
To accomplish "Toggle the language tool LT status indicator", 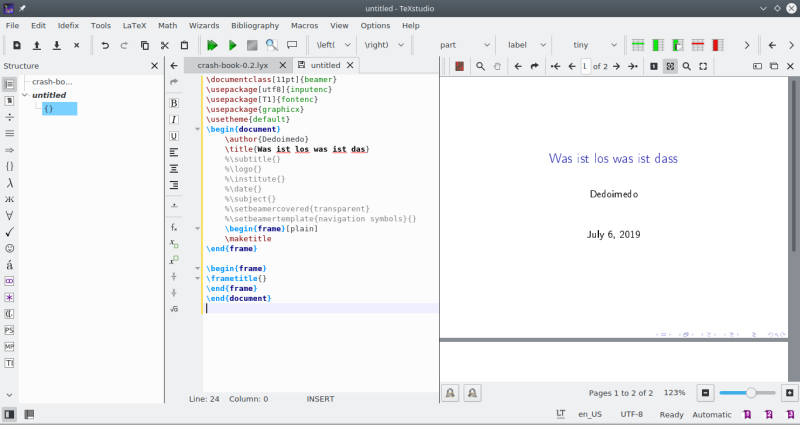I will (x=560, y=414).
